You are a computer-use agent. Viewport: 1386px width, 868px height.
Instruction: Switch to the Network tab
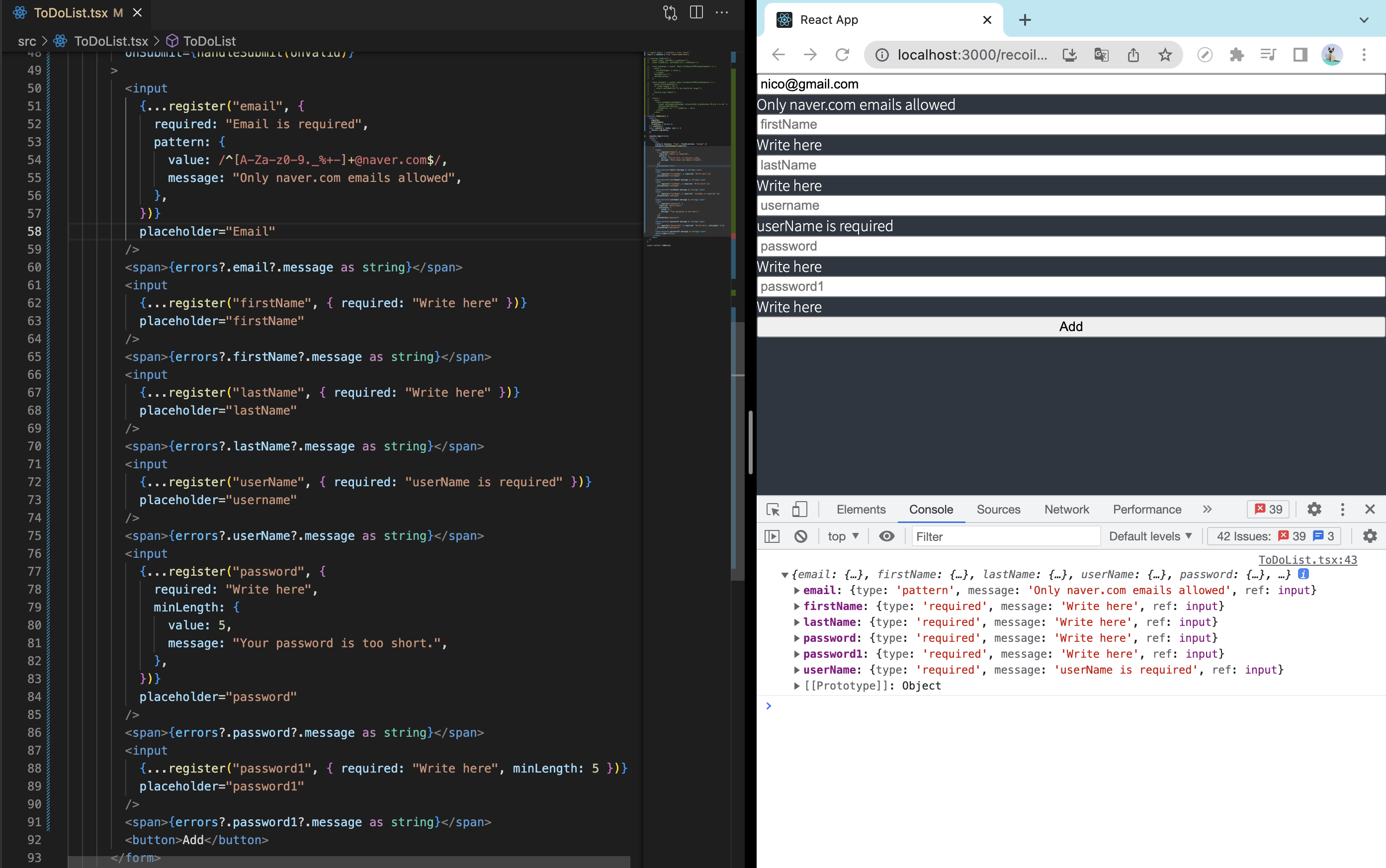click(1066, 509)
